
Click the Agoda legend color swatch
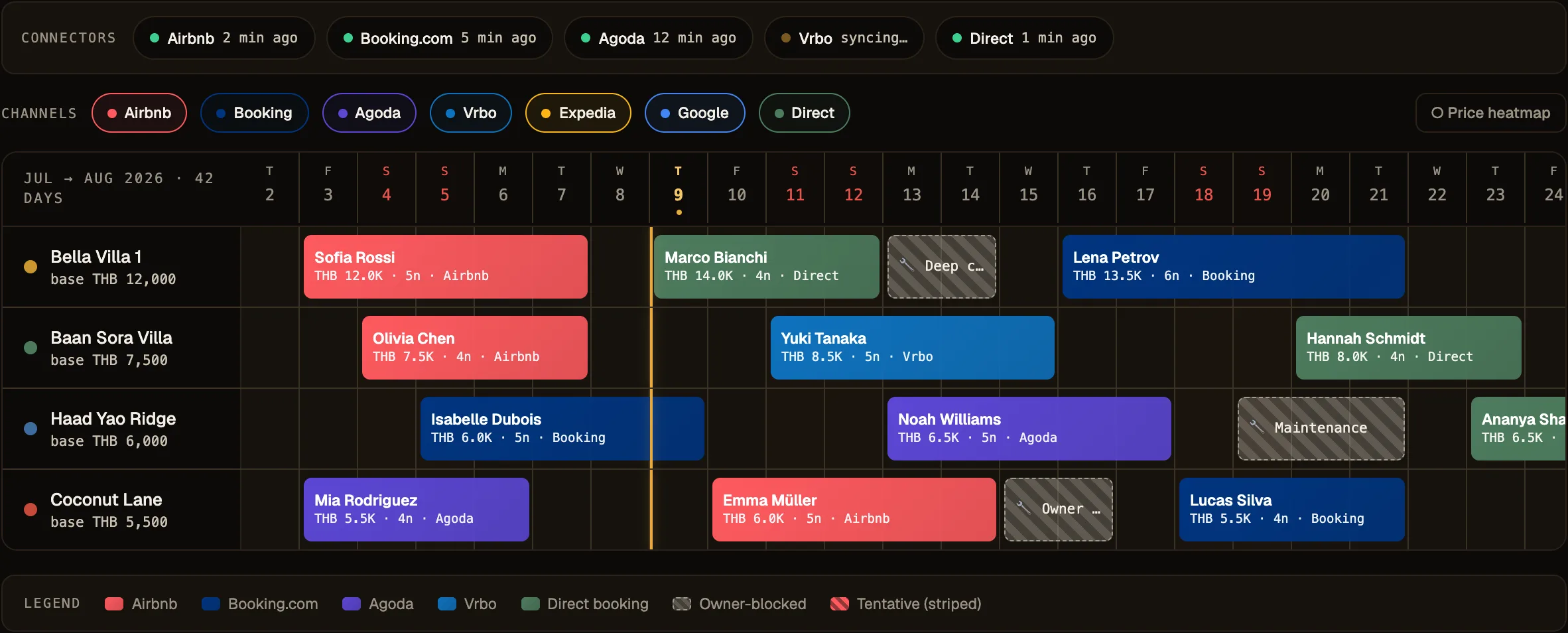point(352,604)
